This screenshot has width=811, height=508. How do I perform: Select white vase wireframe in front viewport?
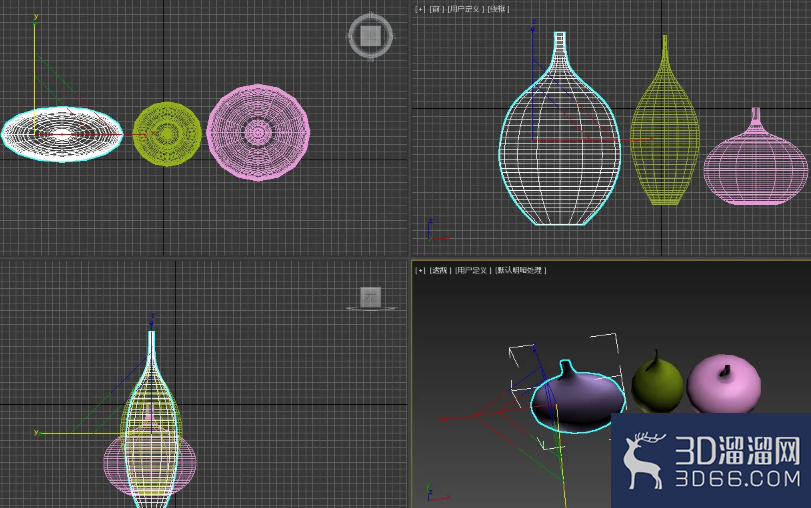click(560, 129)
